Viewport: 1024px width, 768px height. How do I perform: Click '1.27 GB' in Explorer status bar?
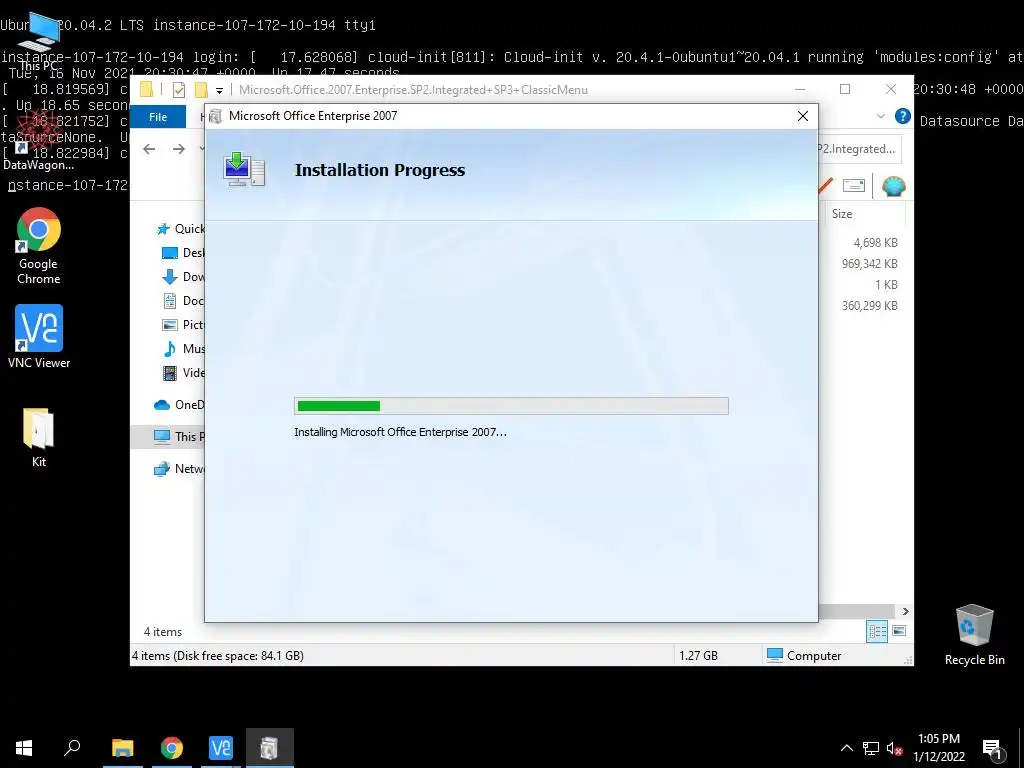(x=698, y=656)
